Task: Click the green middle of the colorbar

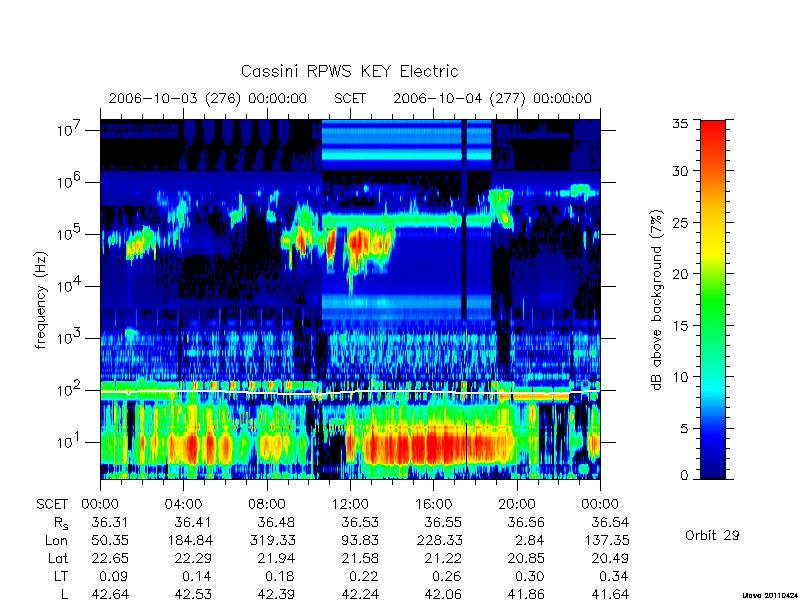Action: coord(713,300)
